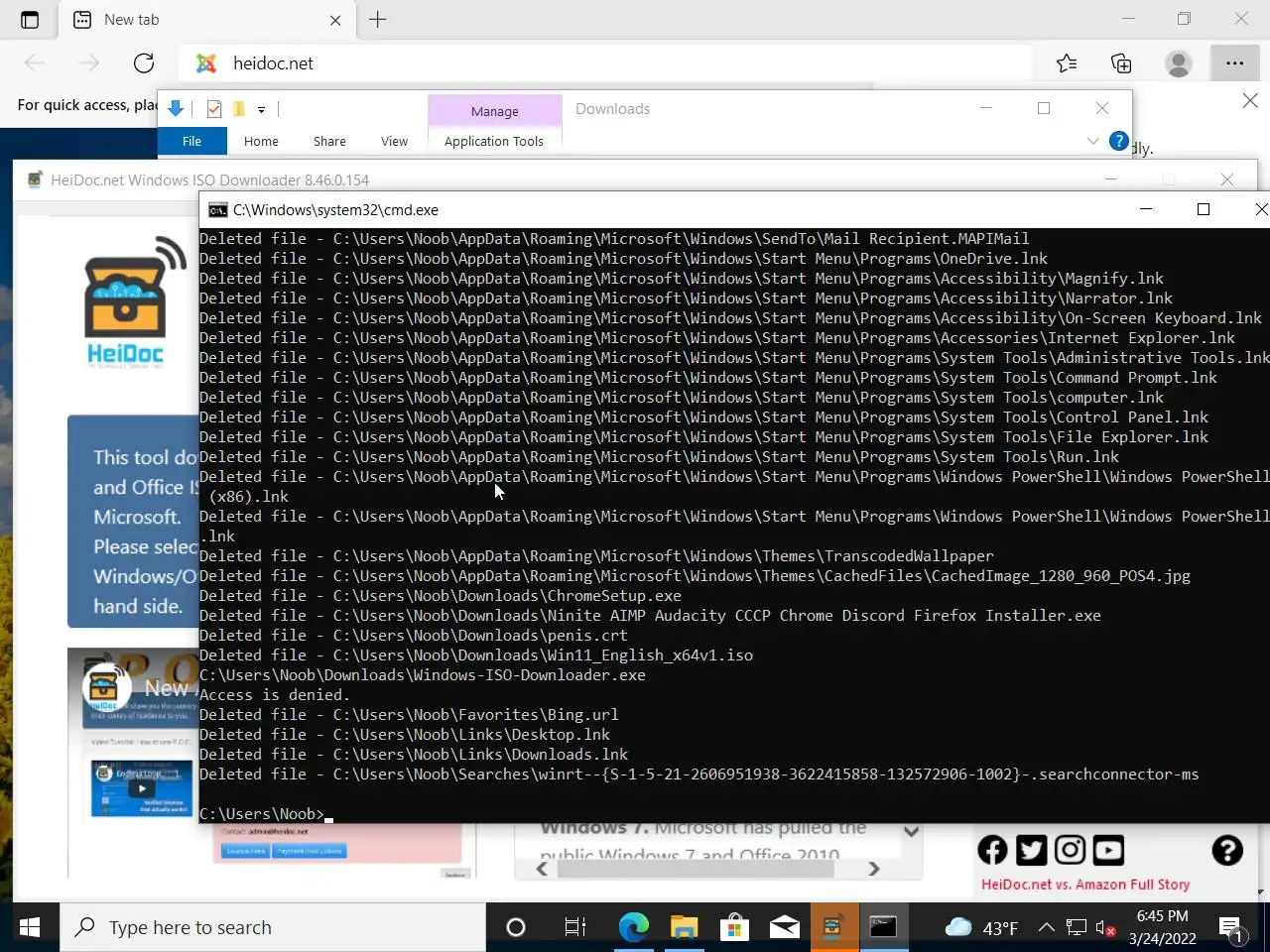This screenshot has width=1270, height=952.
Task: Select the Manage contextual tab
Action: [494, 111]
